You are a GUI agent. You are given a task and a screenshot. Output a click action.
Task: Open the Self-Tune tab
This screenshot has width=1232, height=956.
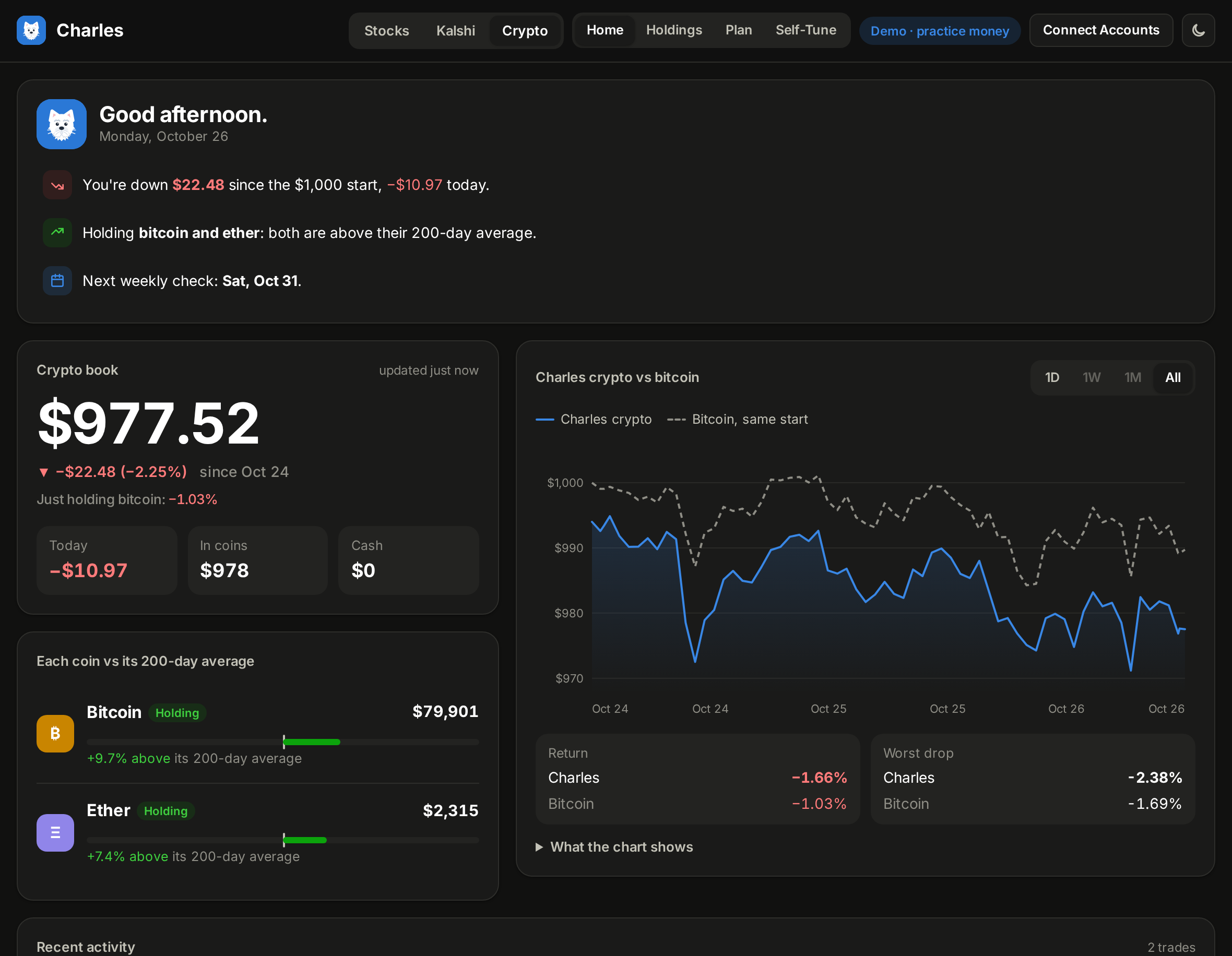coord(805,30)
